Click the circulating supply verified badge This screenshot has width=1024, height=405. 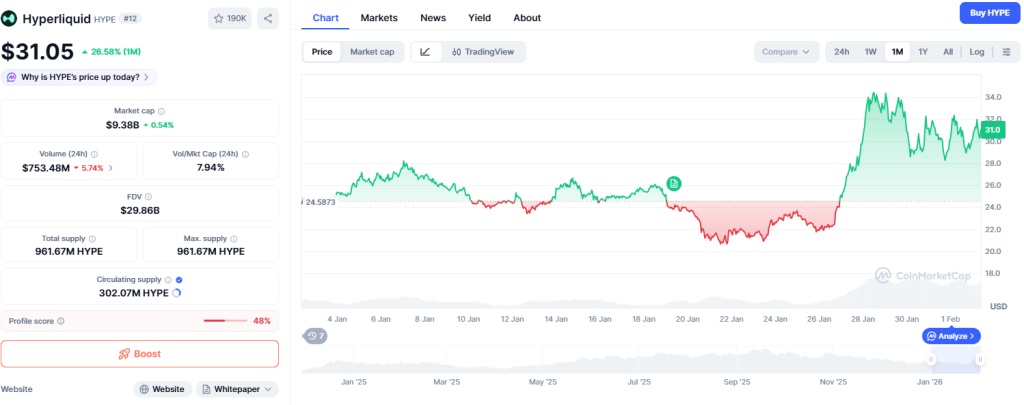coord(179,280)
